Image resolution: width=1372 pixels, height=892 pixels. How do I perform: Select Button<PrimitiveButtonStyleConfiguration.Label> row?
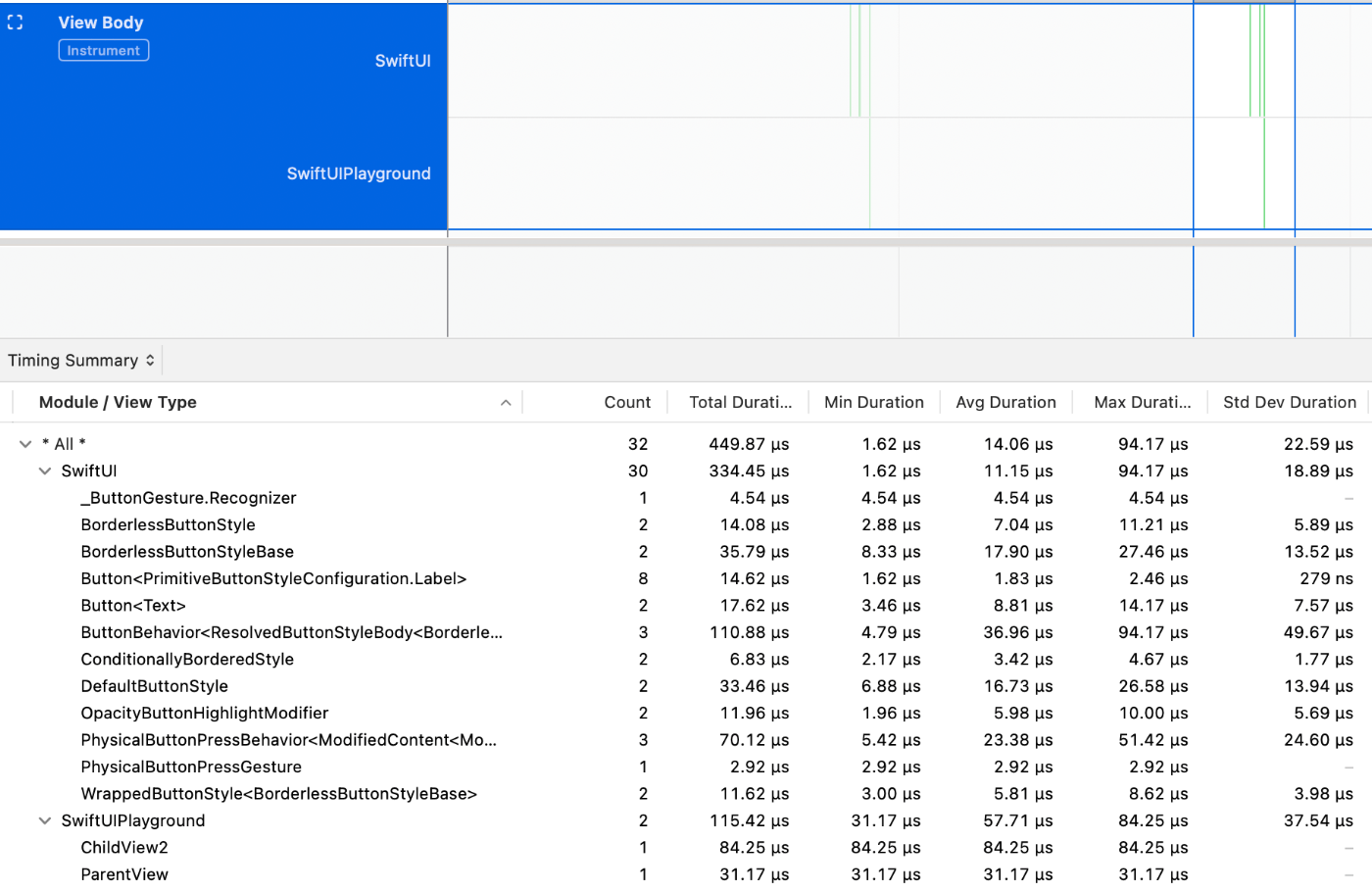tap(686, 579)
